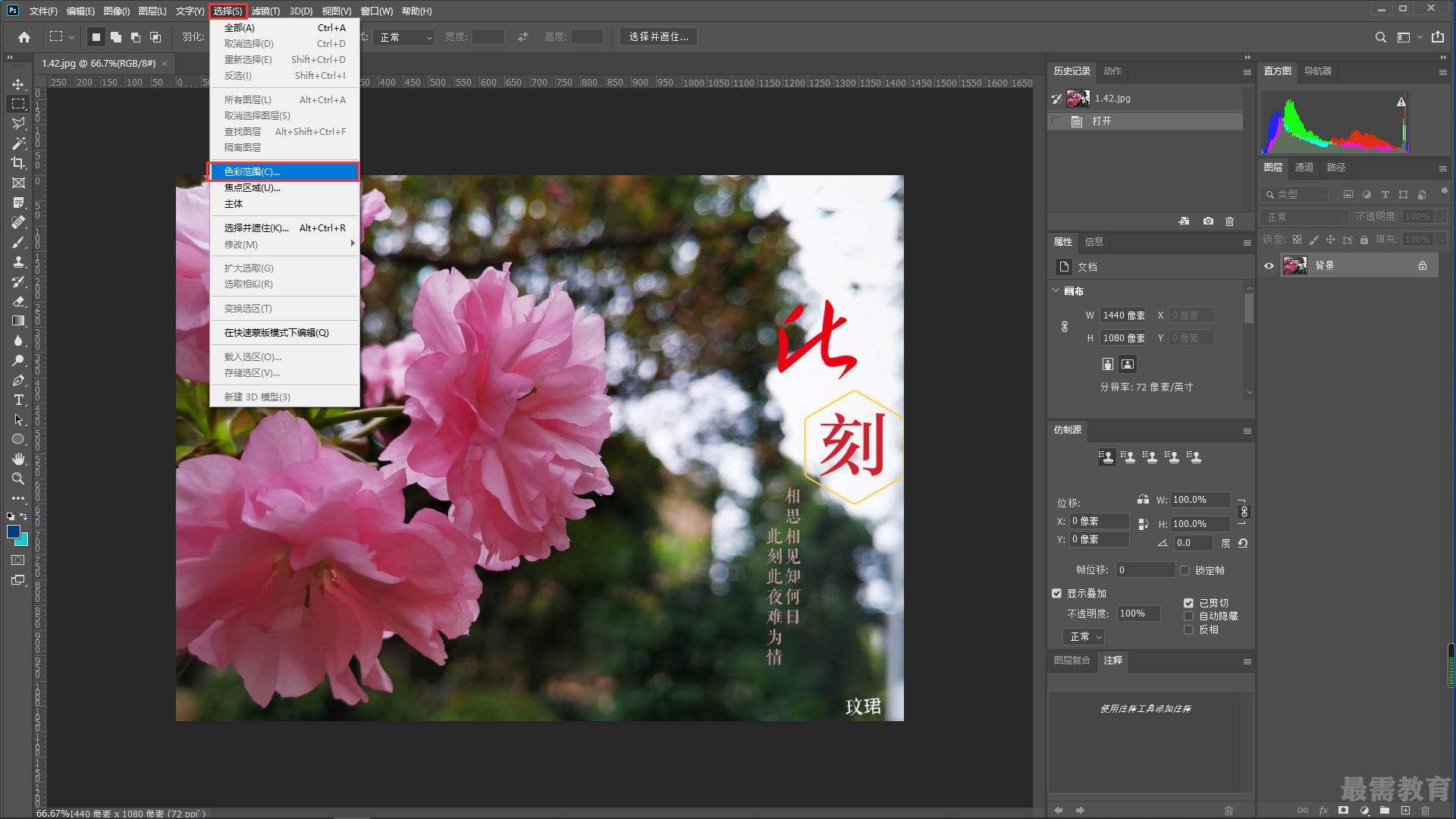This screenshot has height=819, width=1456.
Task: Switch to the 路径 tab
Action: tap(1336, 168)
